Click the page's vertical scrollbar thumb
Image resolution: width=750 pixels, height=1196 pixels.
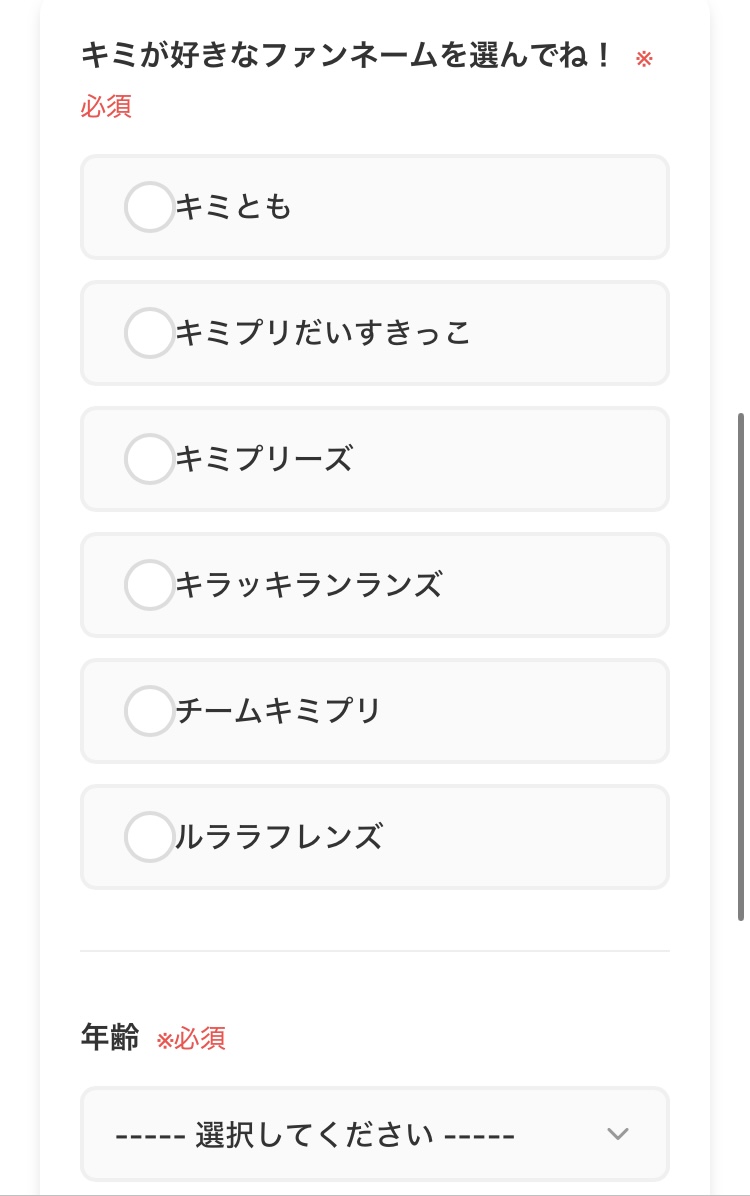(x=741, y=665)
